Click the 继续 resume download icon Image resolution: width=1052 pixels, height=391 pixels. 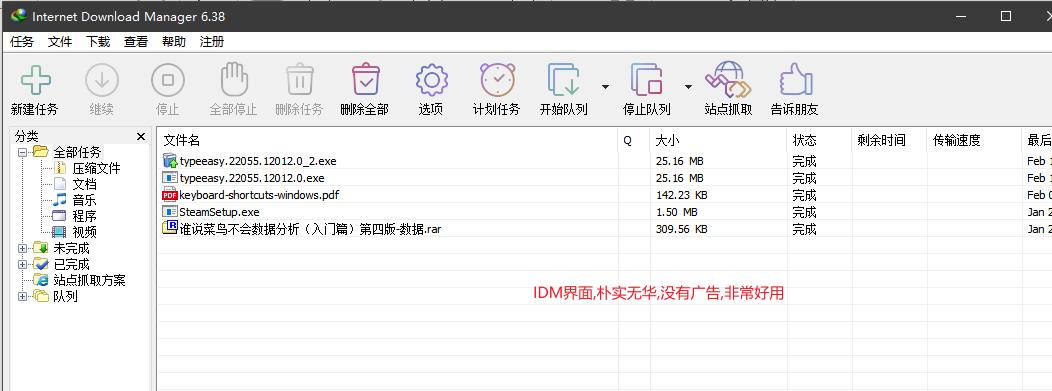102,80
